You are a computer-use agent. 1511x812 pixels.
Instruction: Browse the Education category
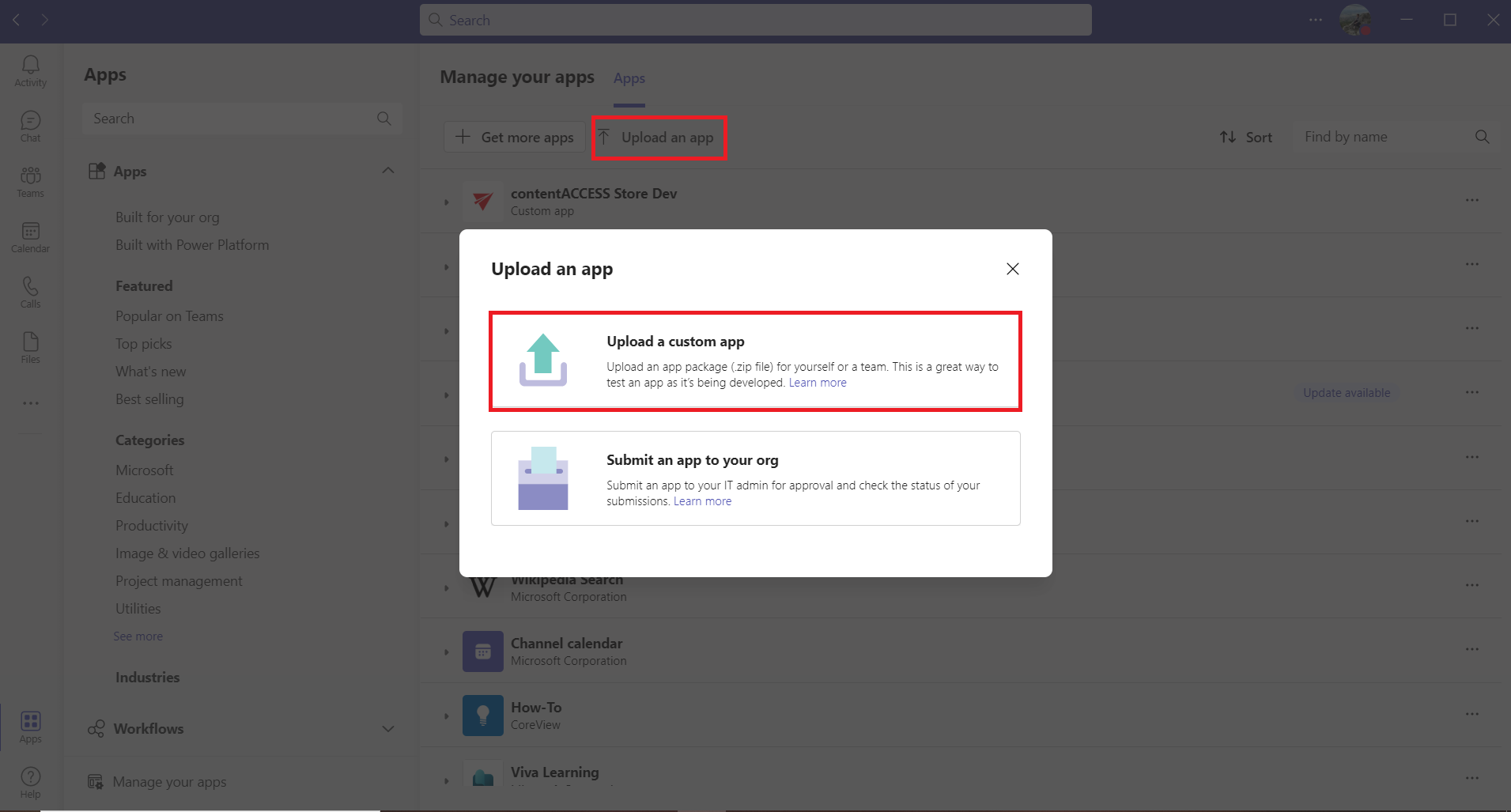[145, 498]
